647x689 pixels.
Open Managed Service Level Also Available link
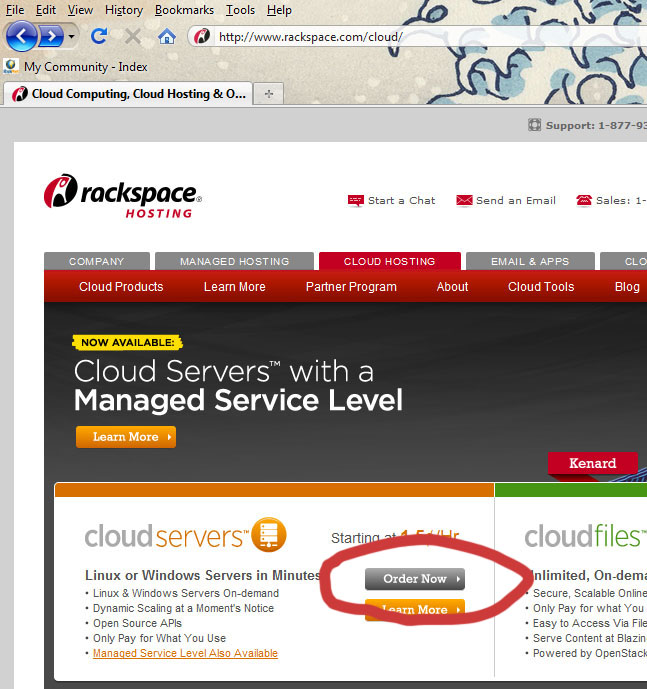pyautogui.click(x=185, y=653)
